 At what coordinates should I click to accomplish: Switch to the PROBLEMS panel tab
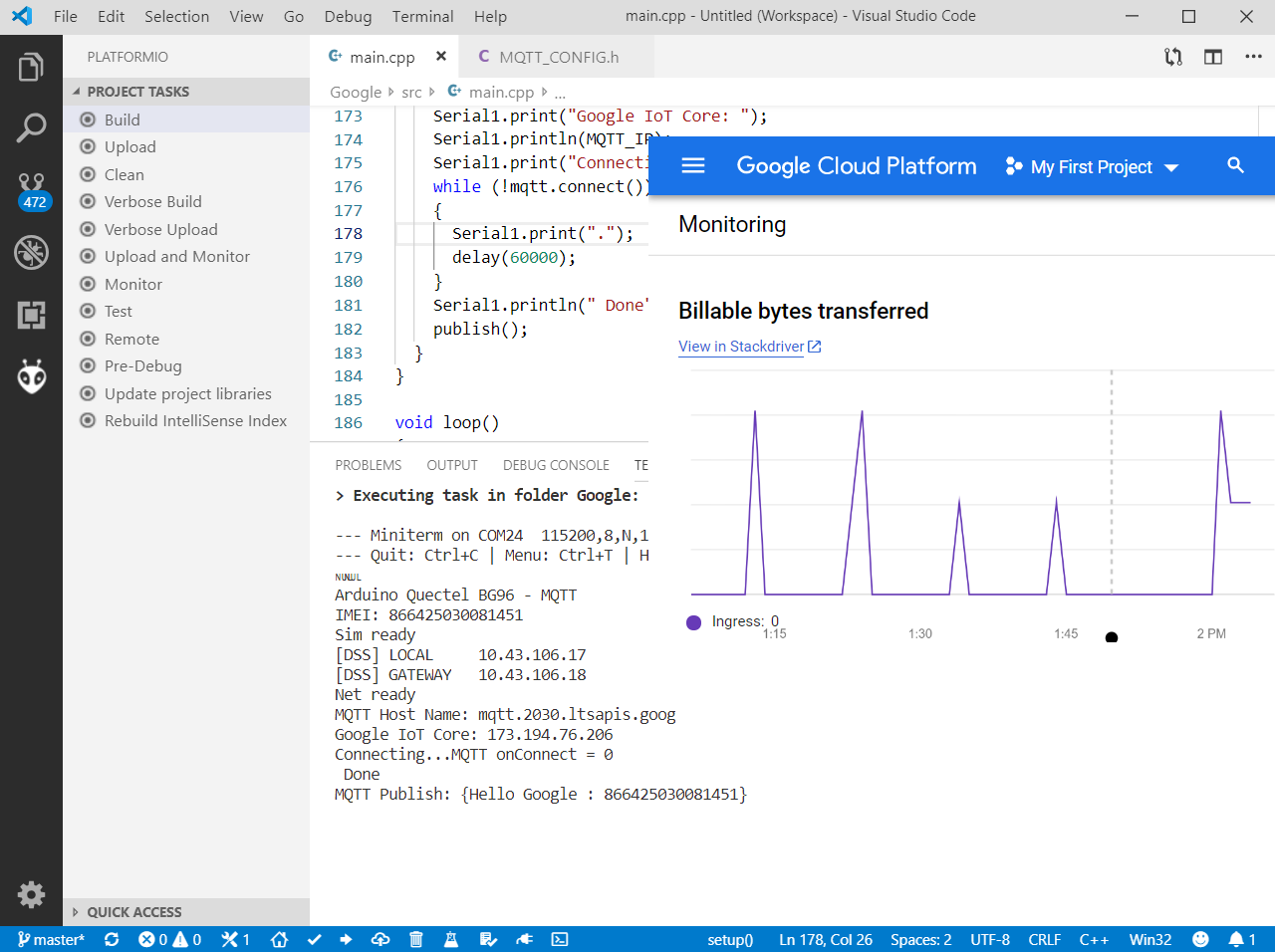pos(369,465)
